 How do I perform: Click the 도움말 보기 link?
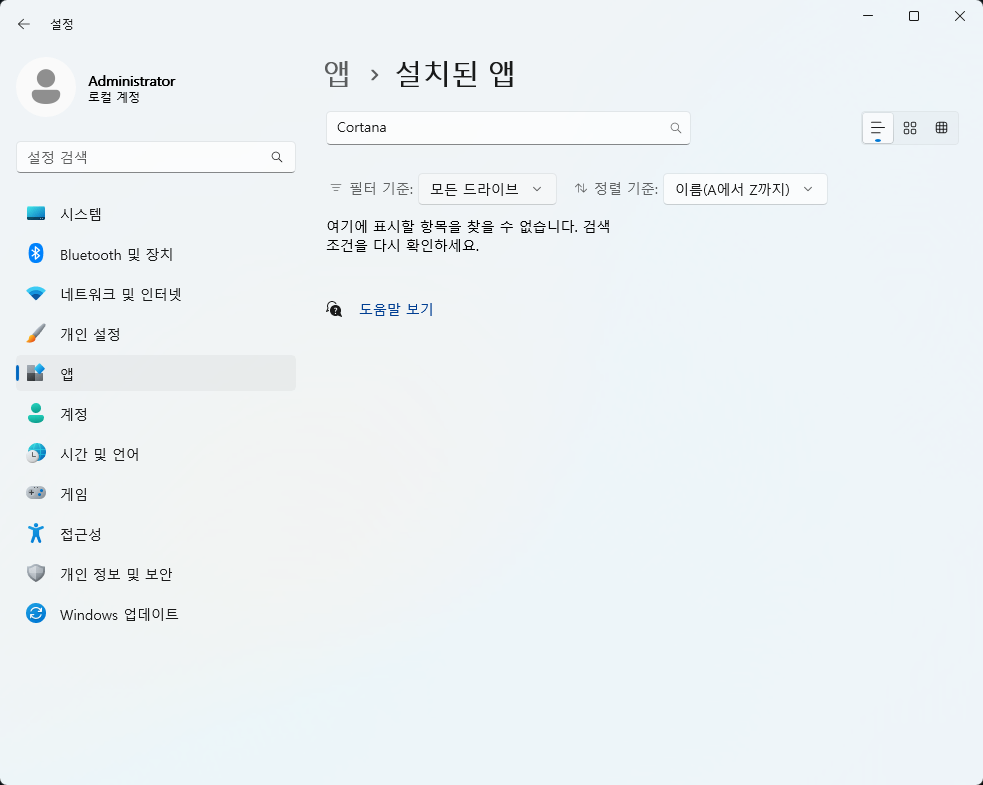click(x=396, y=309)
